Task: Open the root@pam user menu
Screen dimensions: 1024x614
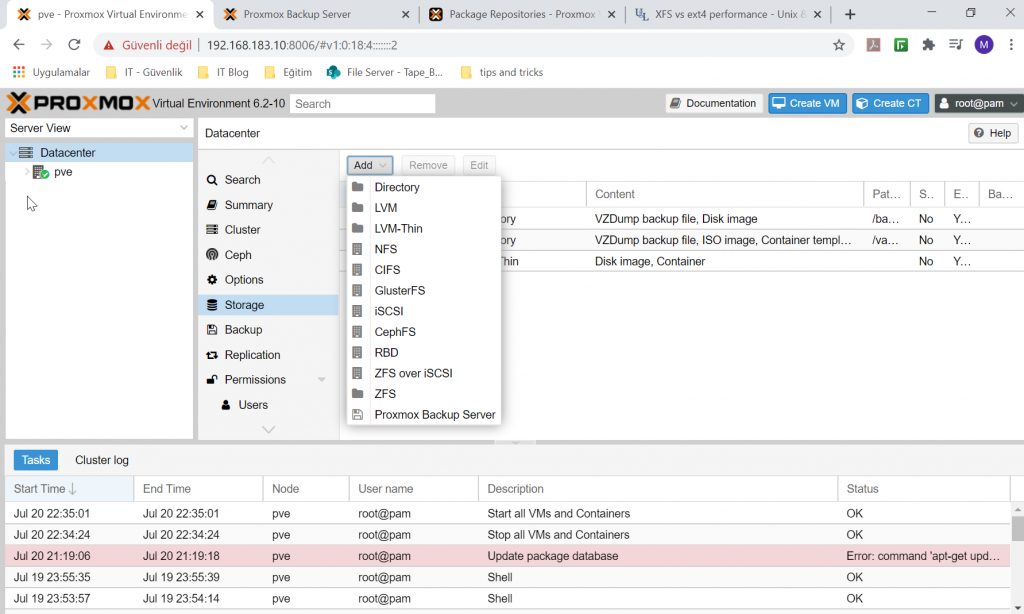Action: tap(978, 103)
